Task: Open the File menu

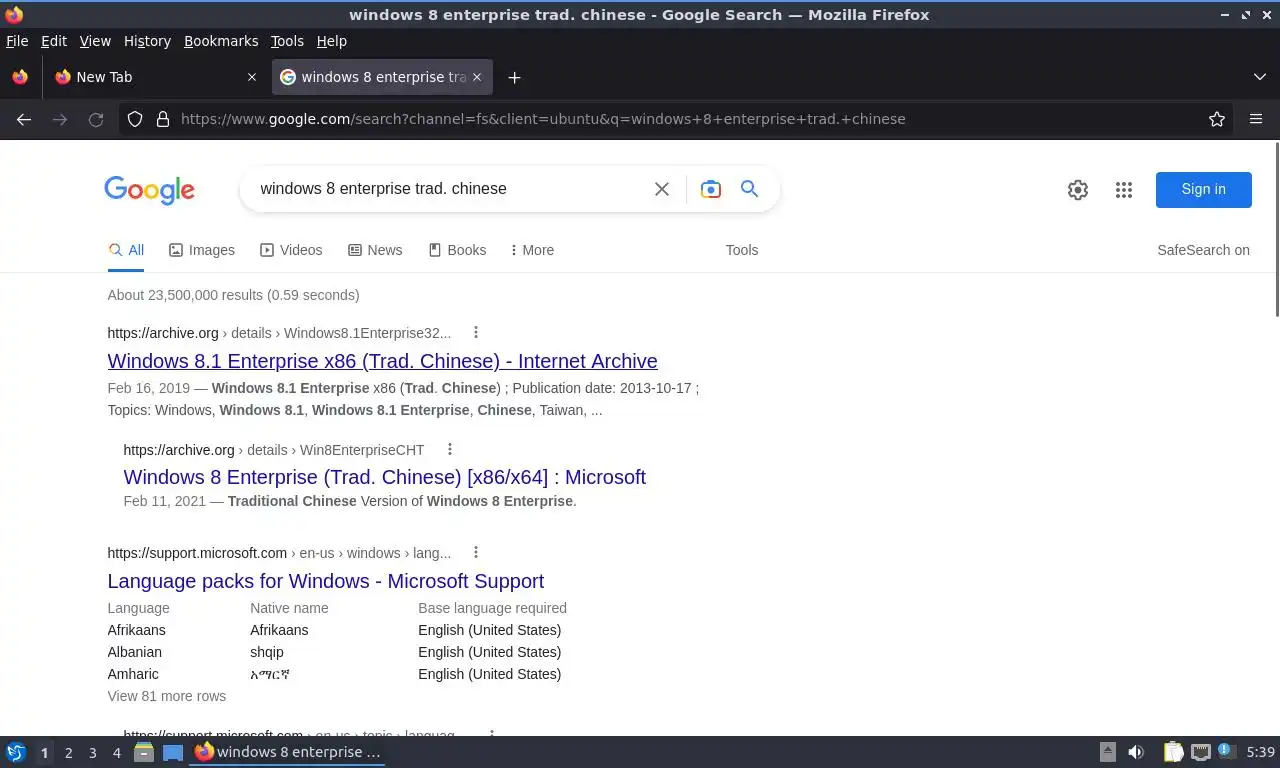Action: pos(17,41)
